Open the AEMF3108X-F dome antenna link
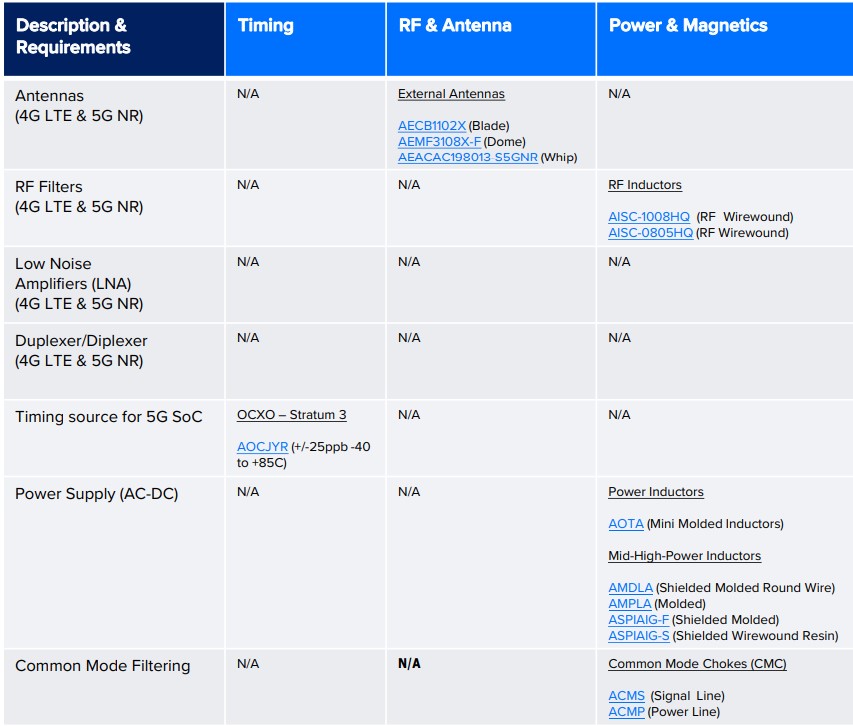853x726 pixels. click(439, 142)
